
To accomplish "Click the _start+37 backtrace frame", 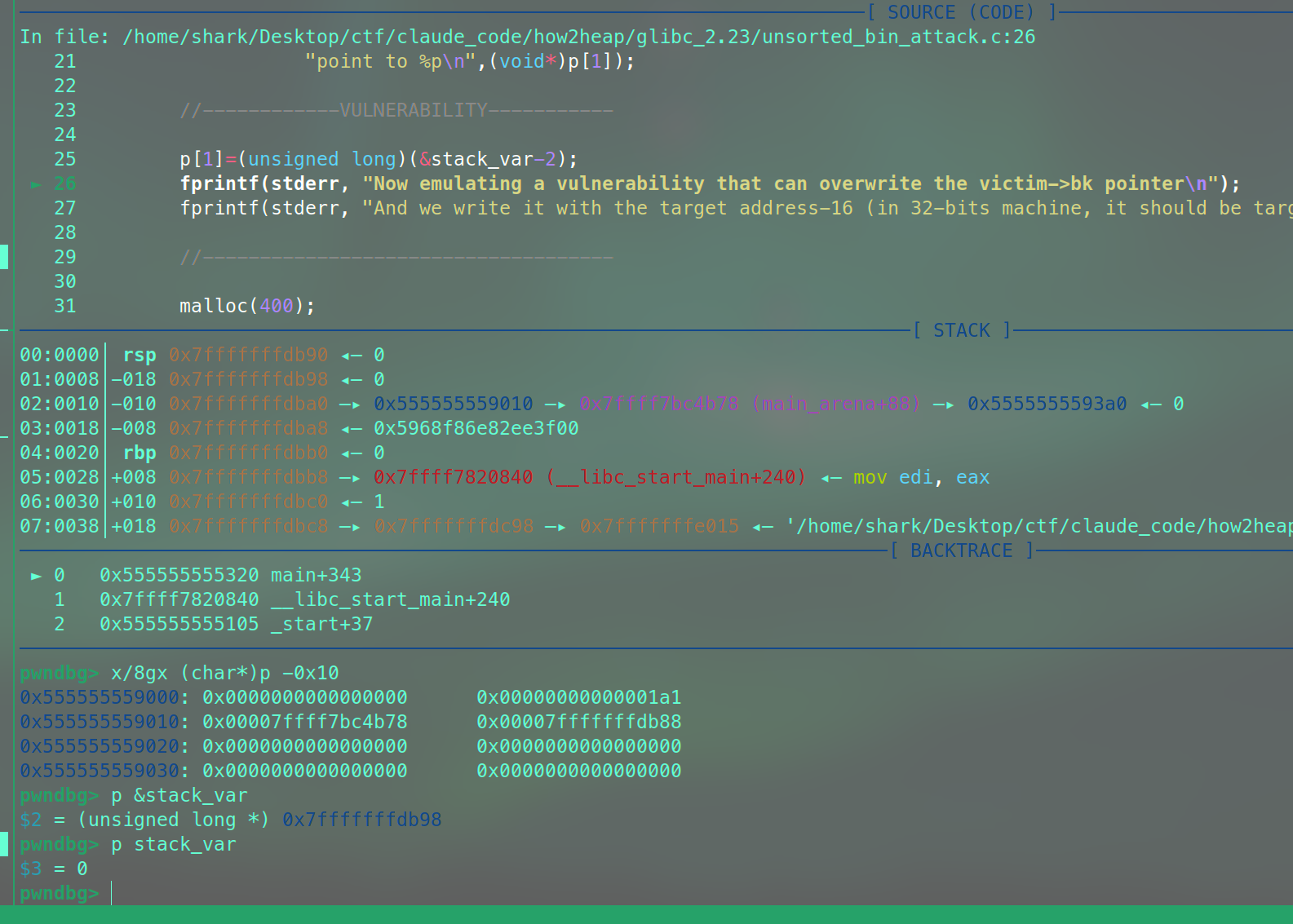I will tap(321, 624).
